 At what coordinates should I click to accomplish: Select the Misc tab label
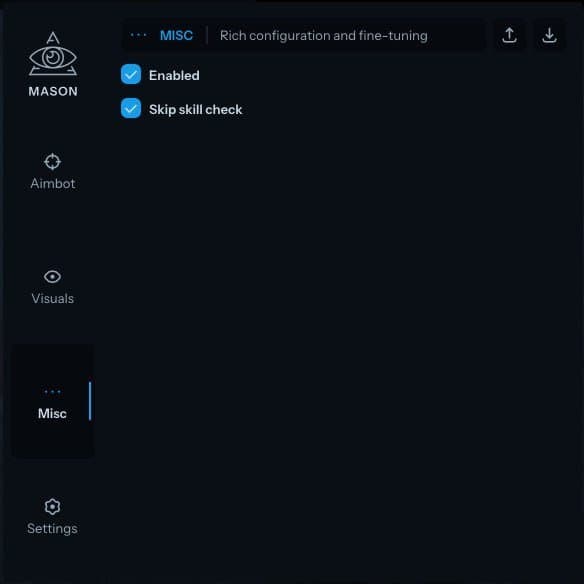53,414
